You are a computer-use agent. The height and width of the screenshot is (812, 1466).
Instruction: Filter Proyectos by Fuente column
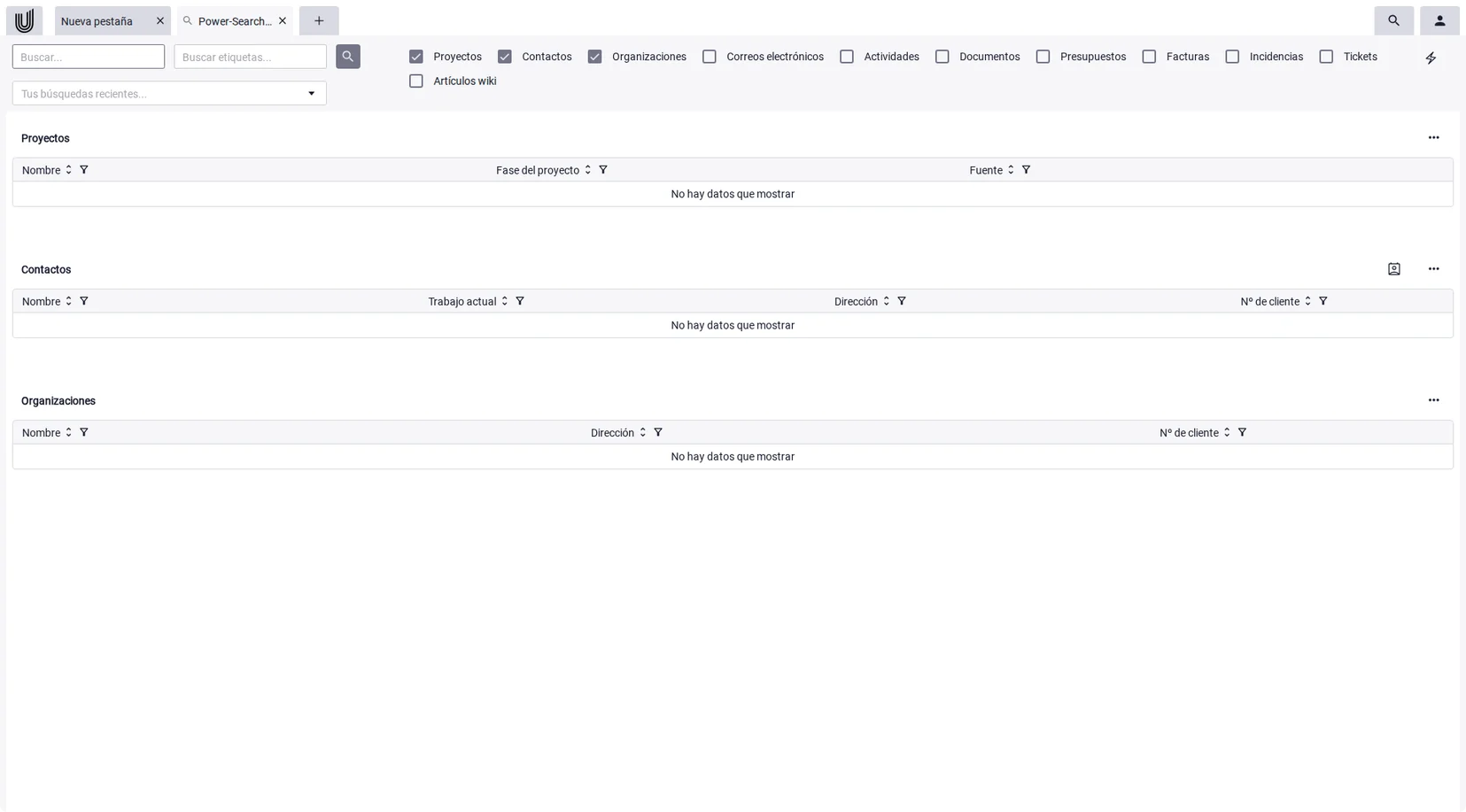click(x=1026, y=170)
